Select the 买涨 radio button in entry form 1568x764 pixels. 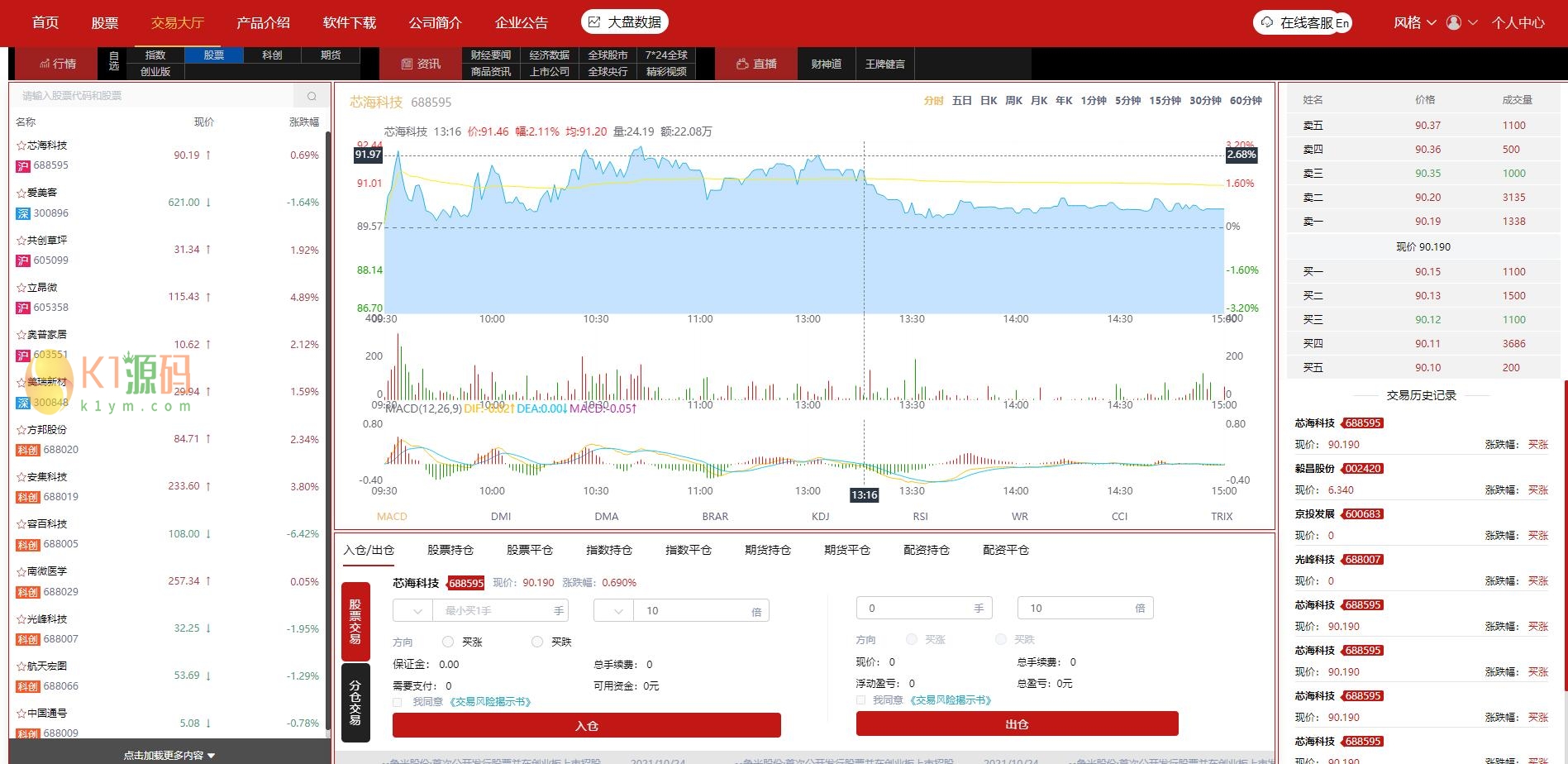coord(448,642)
